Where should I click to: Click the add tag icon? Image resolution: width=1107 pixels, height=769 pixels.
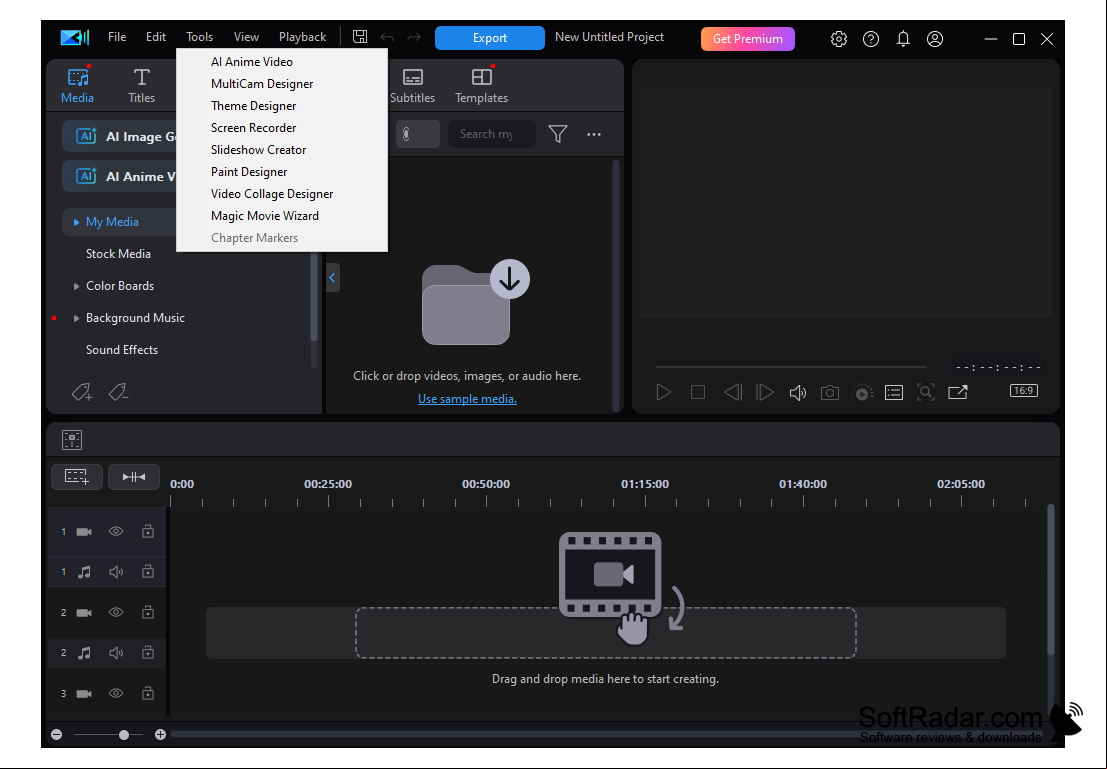pyautogui.click(x=82, y=392)
